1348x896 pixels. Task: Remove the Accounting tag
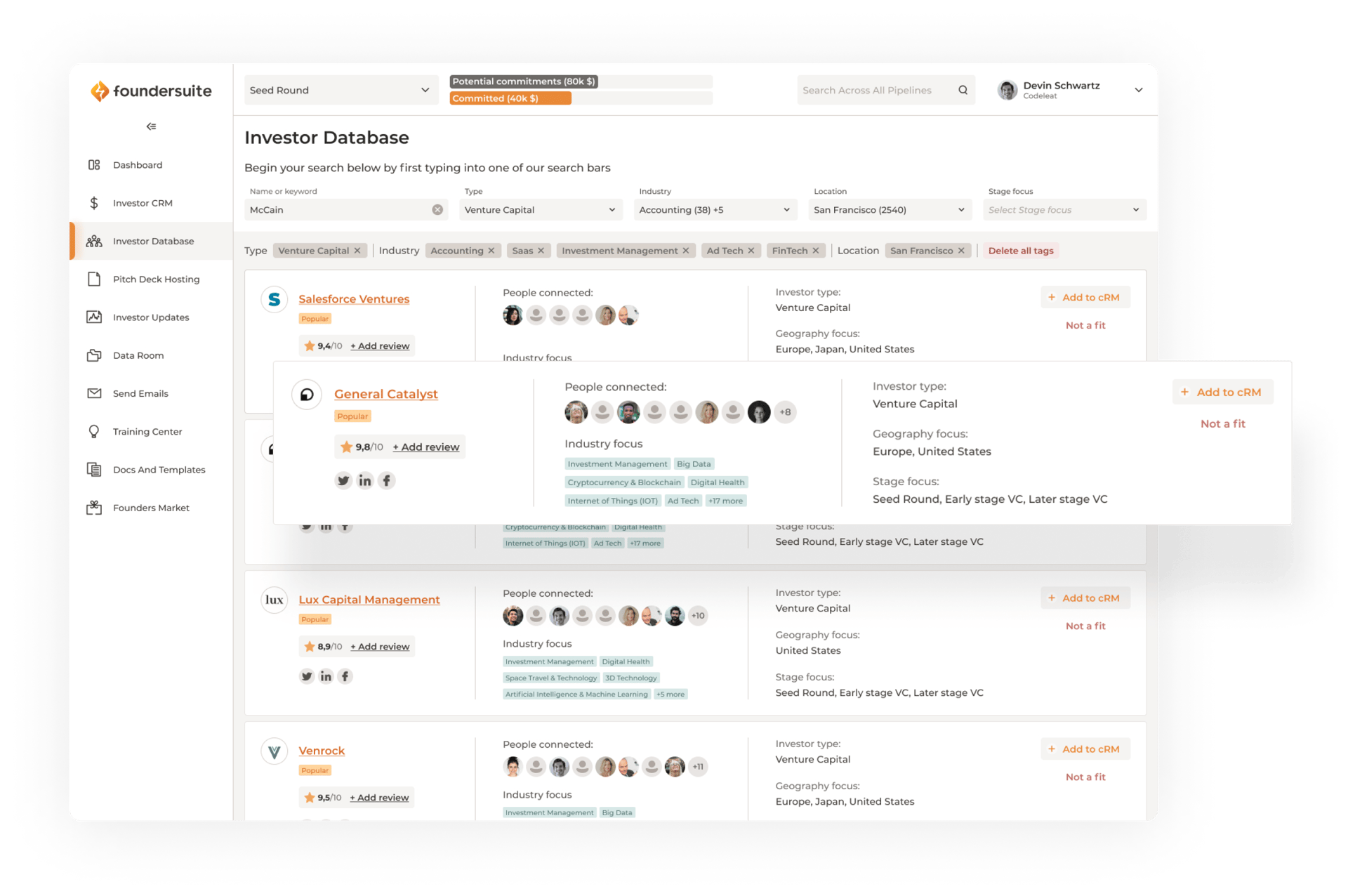(491, 251)
